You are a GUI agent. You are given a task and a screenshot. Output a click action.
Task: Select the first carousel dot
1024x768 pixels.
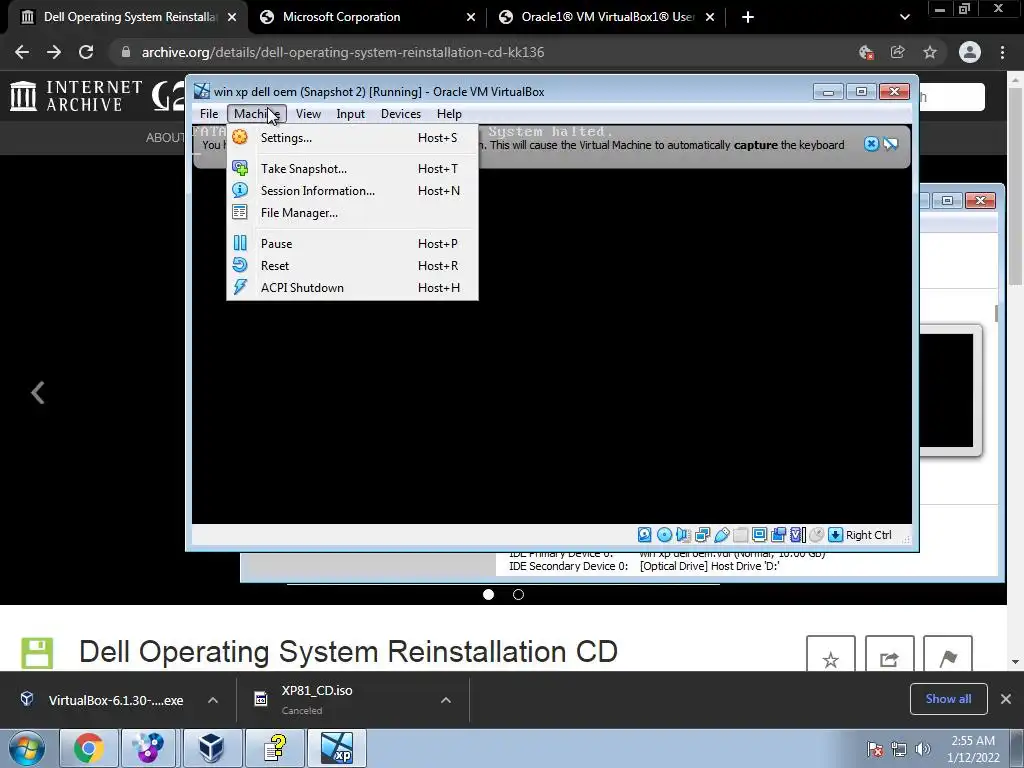click(x=488, y=594)
